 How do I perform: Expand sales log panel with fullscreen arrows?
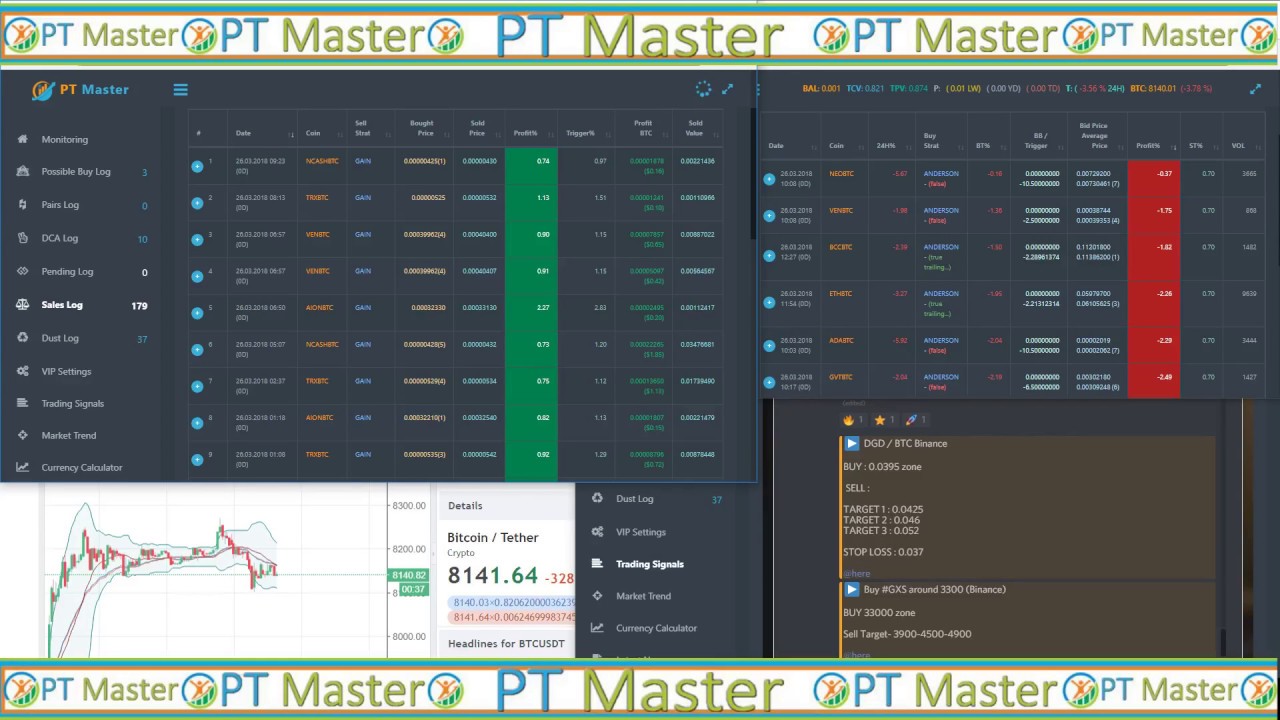click(727, 89)
